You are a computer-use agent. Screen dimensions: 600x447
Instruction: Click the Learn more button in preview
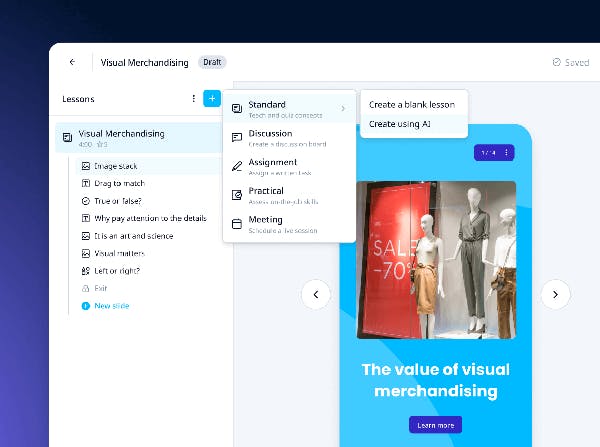(435, 425)
